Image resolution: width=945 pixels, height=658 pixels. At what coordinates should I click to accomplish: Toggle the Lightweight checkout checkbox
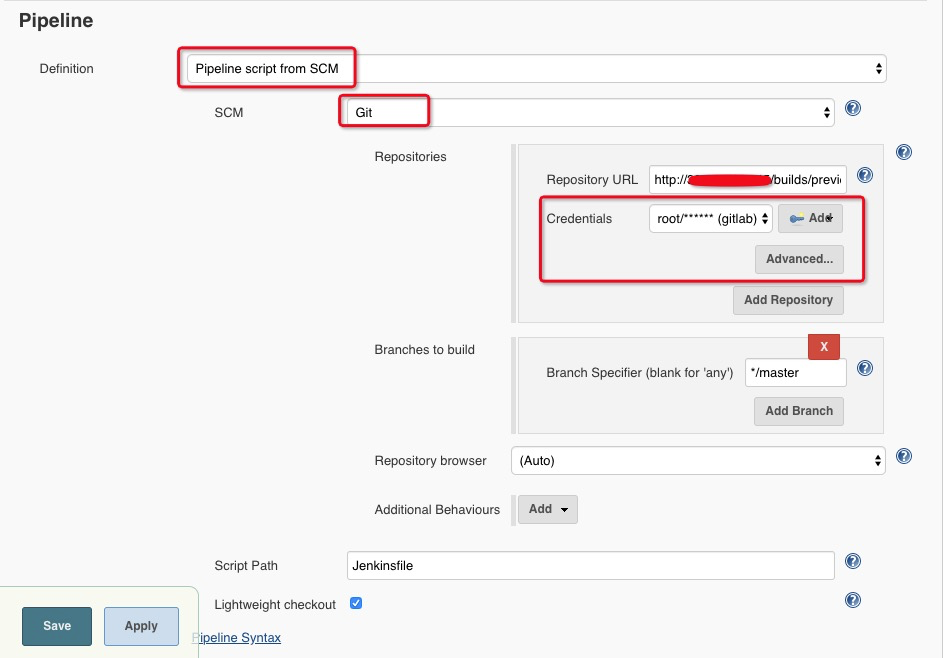[x=356, y=603]
